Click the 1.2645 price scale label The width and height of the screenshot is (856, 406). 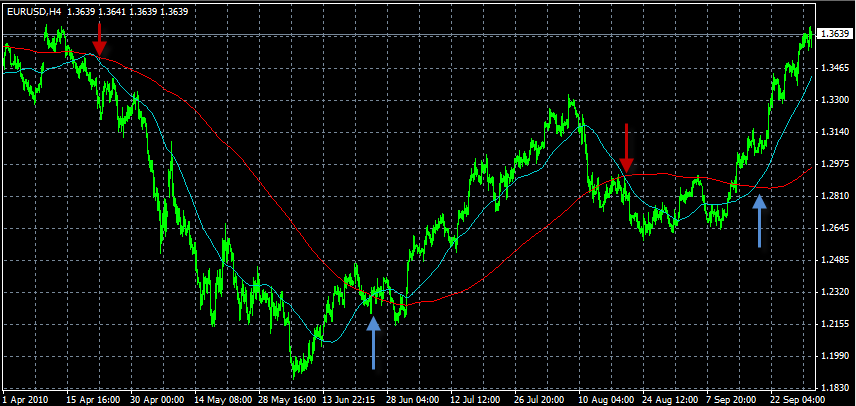[834, 229]
